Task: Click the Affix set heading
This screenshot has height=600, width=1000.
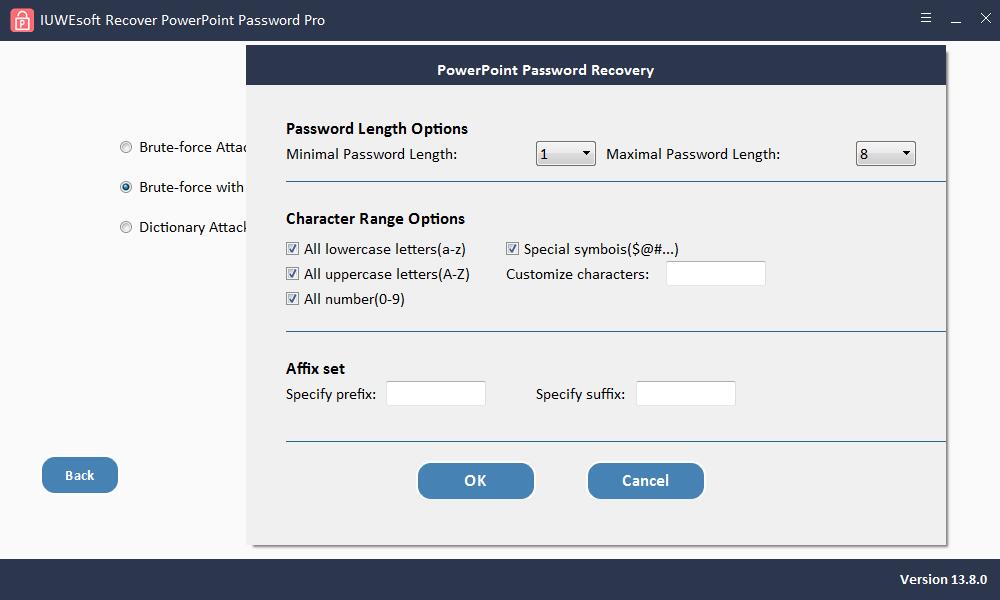Action: [x=315, y=369]
